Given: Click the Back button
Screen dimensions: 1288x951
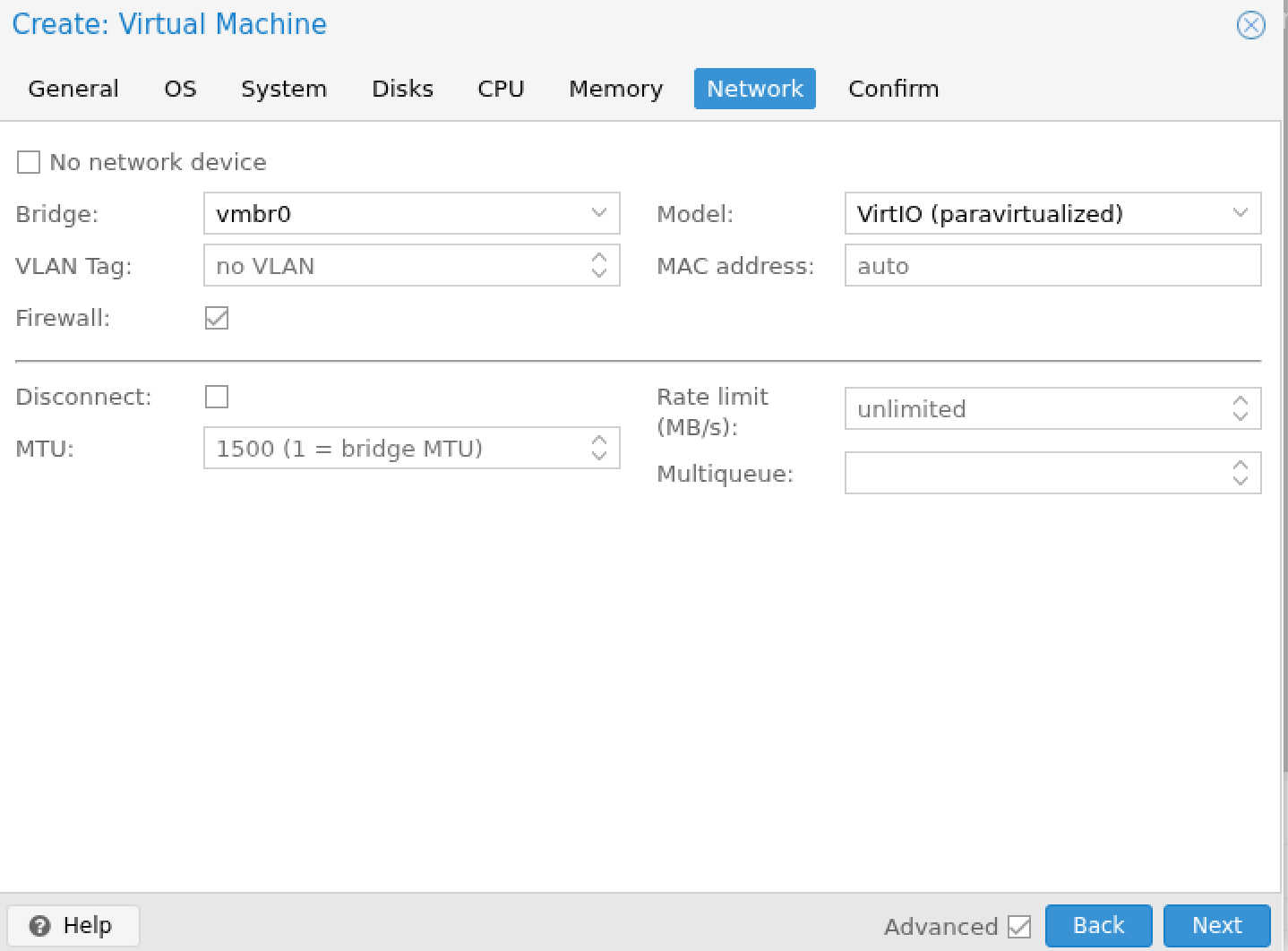Looking at the screenshot, I should (1098, 925).
